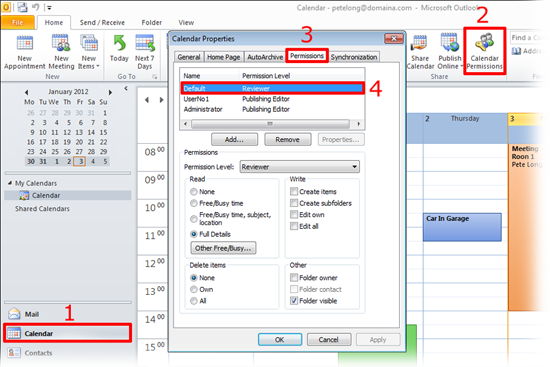Switch to the Send / Receive ribbon tab
This screenshot has width=550, height=367.
click(102, 22)
